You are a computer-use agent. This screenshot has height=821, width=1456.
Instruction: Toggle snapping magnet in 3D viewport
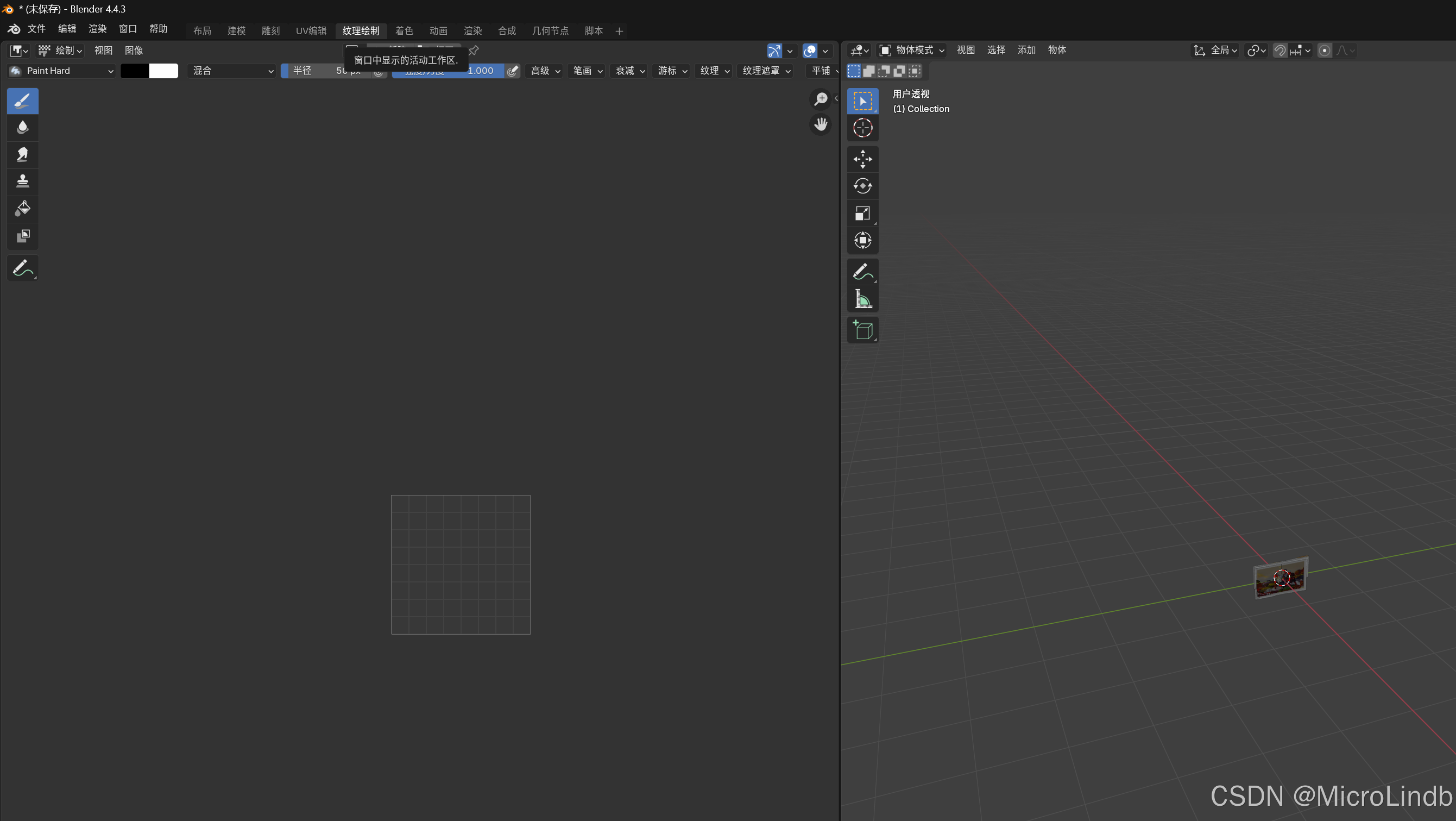pyautogui.click(x=1279, y=51)
